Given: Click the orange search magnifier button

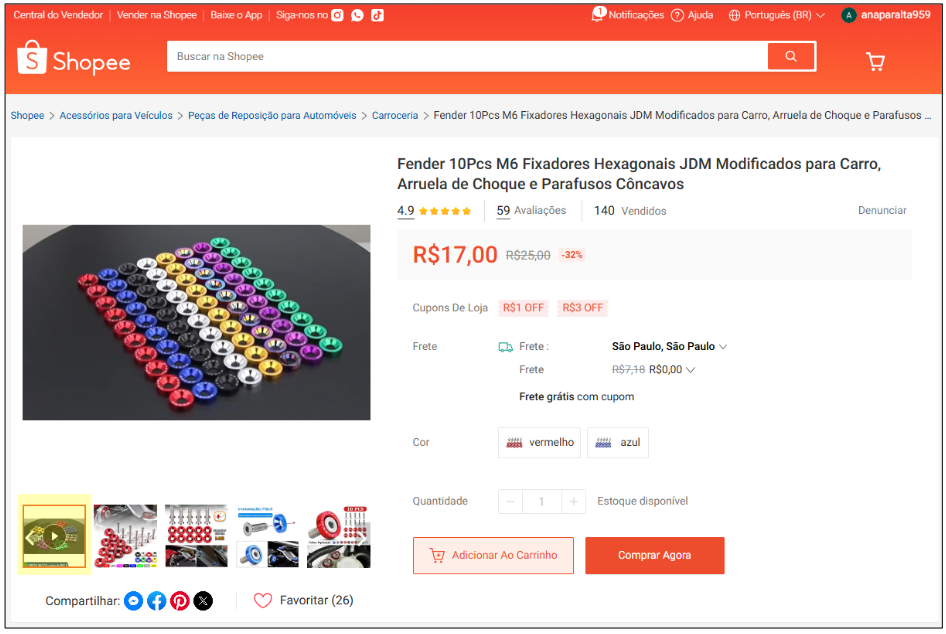Looking at the screenshot, I should click(791, 57).
